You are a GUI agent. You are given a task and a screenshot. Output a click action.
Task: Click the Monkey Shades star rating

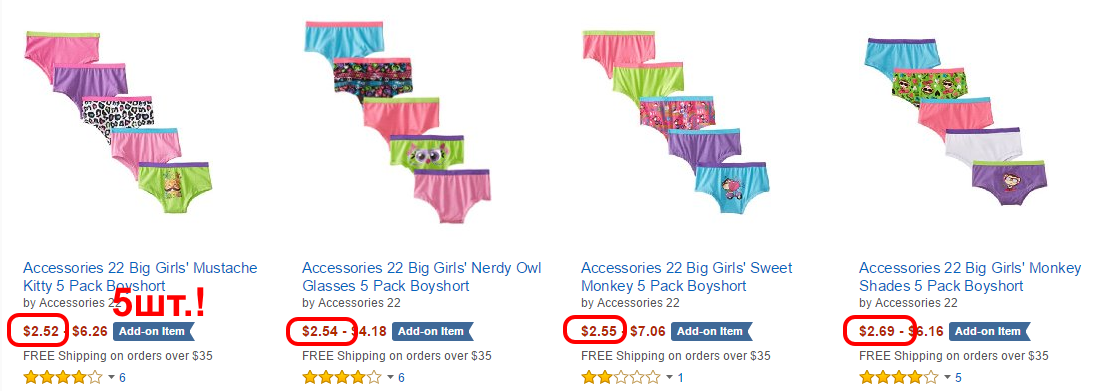pyautogui.click(x=899, y=378)
